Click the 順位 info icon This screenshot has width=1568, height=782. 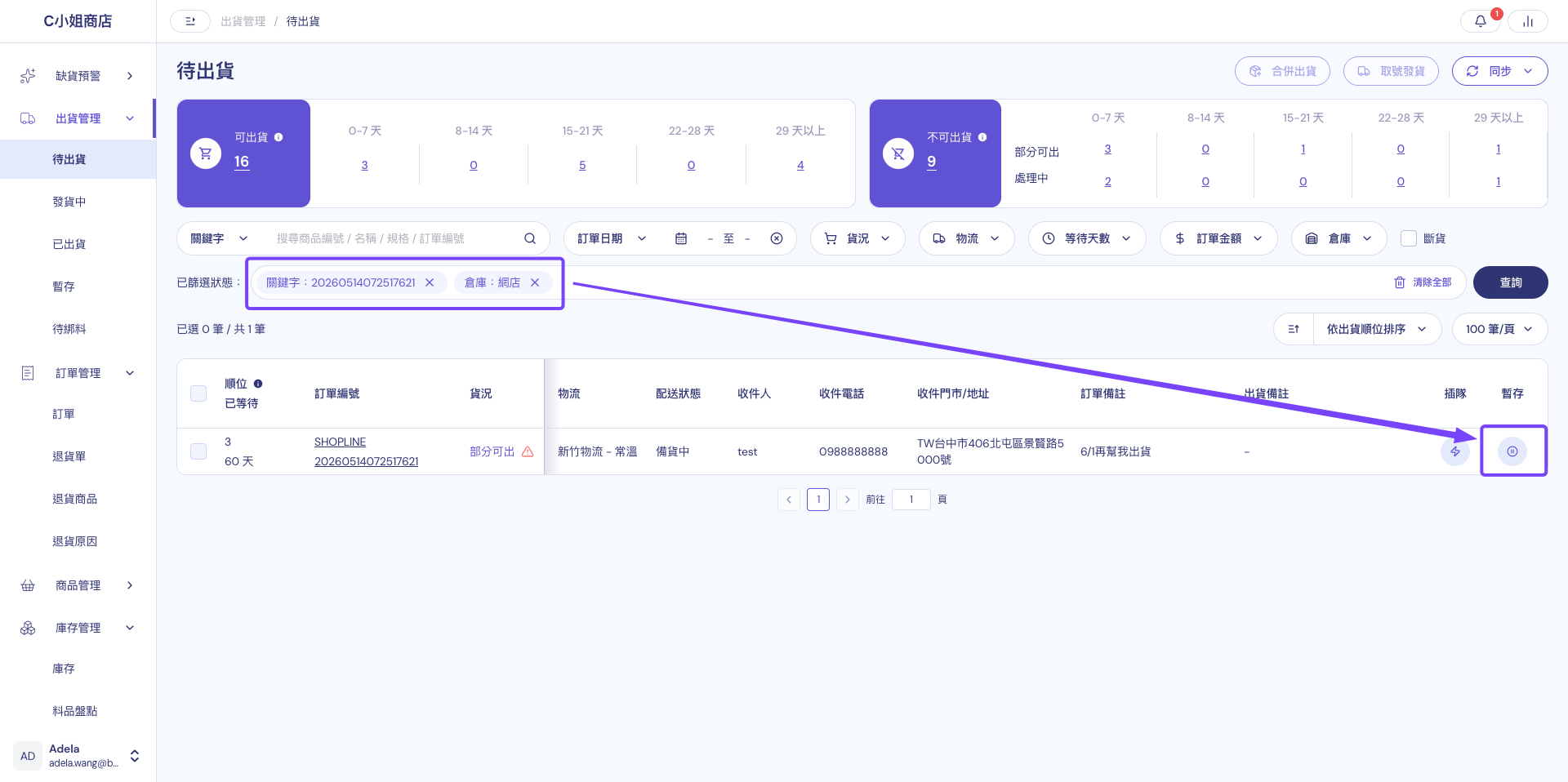(x=258, y=384)
